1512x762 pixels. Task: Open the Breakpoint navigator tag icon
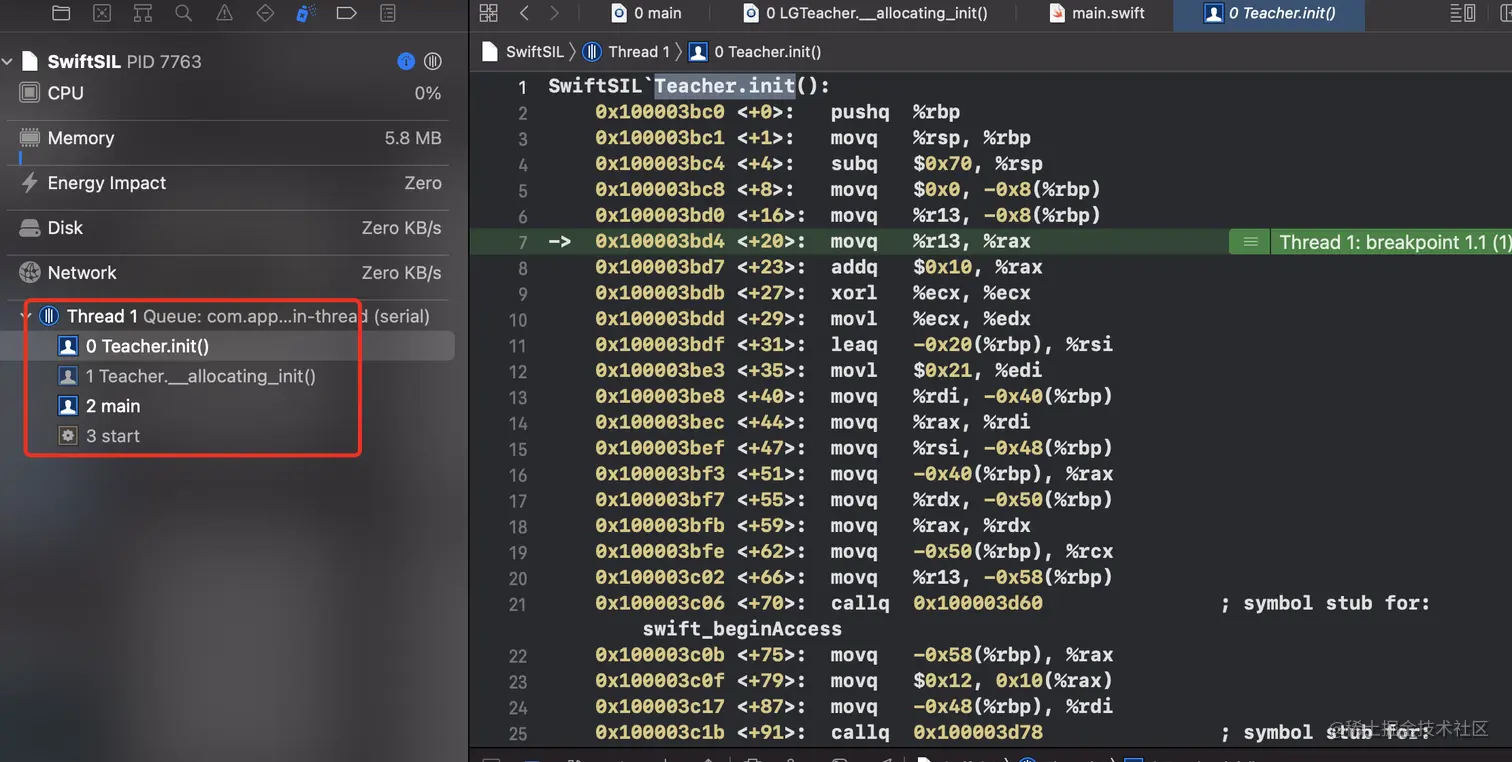click(347, 13)
